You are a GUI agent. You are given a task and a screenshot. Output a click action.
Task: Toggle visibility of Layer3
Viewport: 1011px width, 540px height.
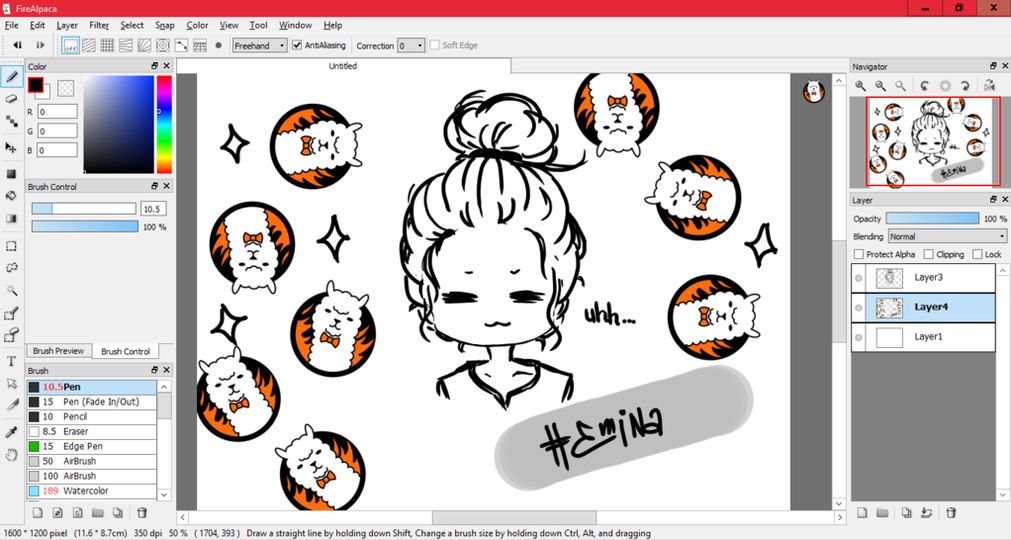[x=858, y=278]
